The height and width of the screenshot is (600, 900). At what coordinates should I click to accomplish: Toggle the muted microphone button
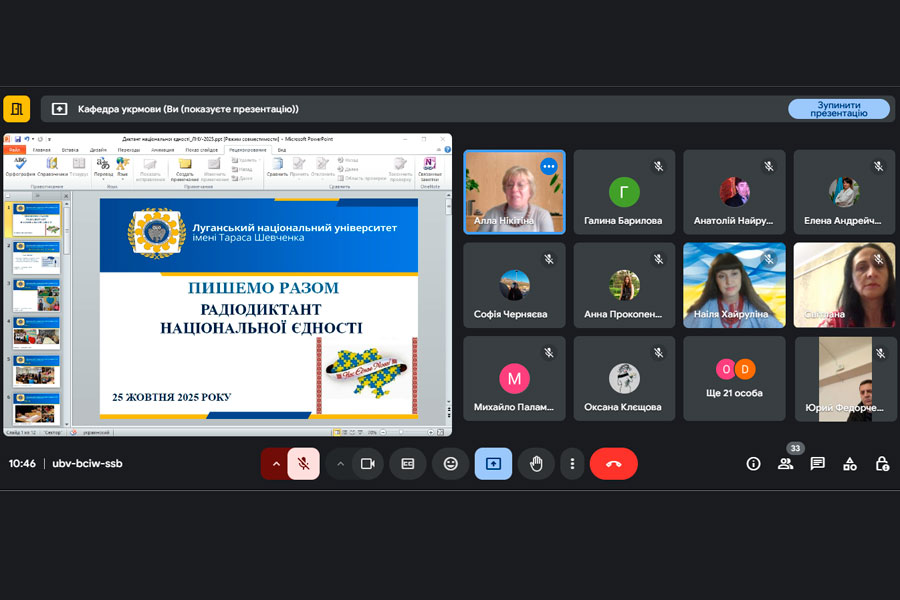(304, 463)
